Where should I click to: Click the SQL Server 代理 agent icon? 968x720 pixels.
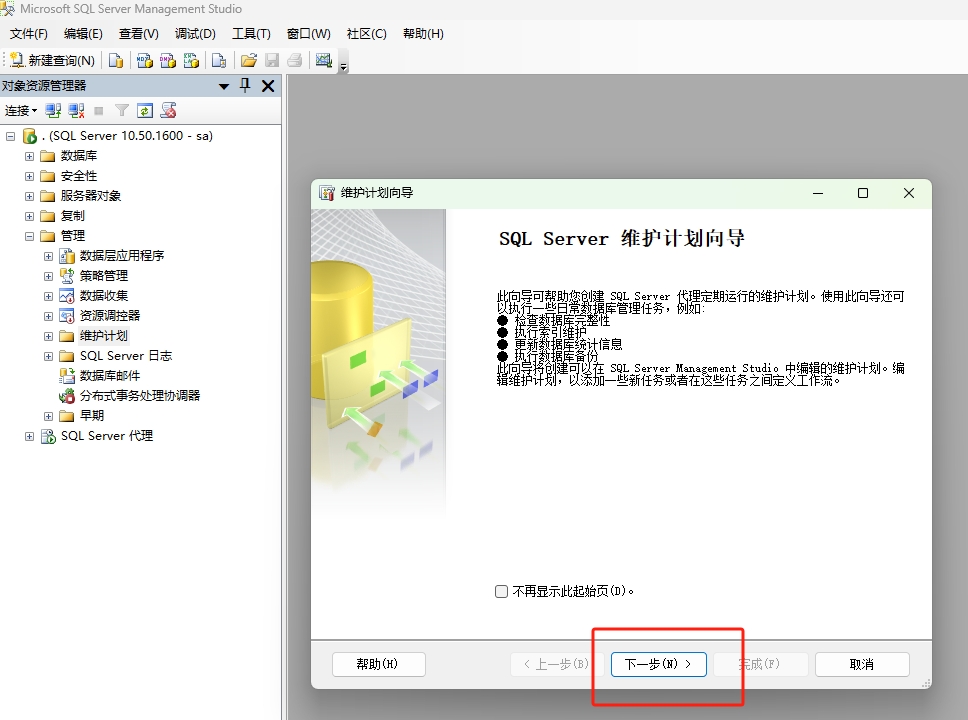click(x=48, y=436)
